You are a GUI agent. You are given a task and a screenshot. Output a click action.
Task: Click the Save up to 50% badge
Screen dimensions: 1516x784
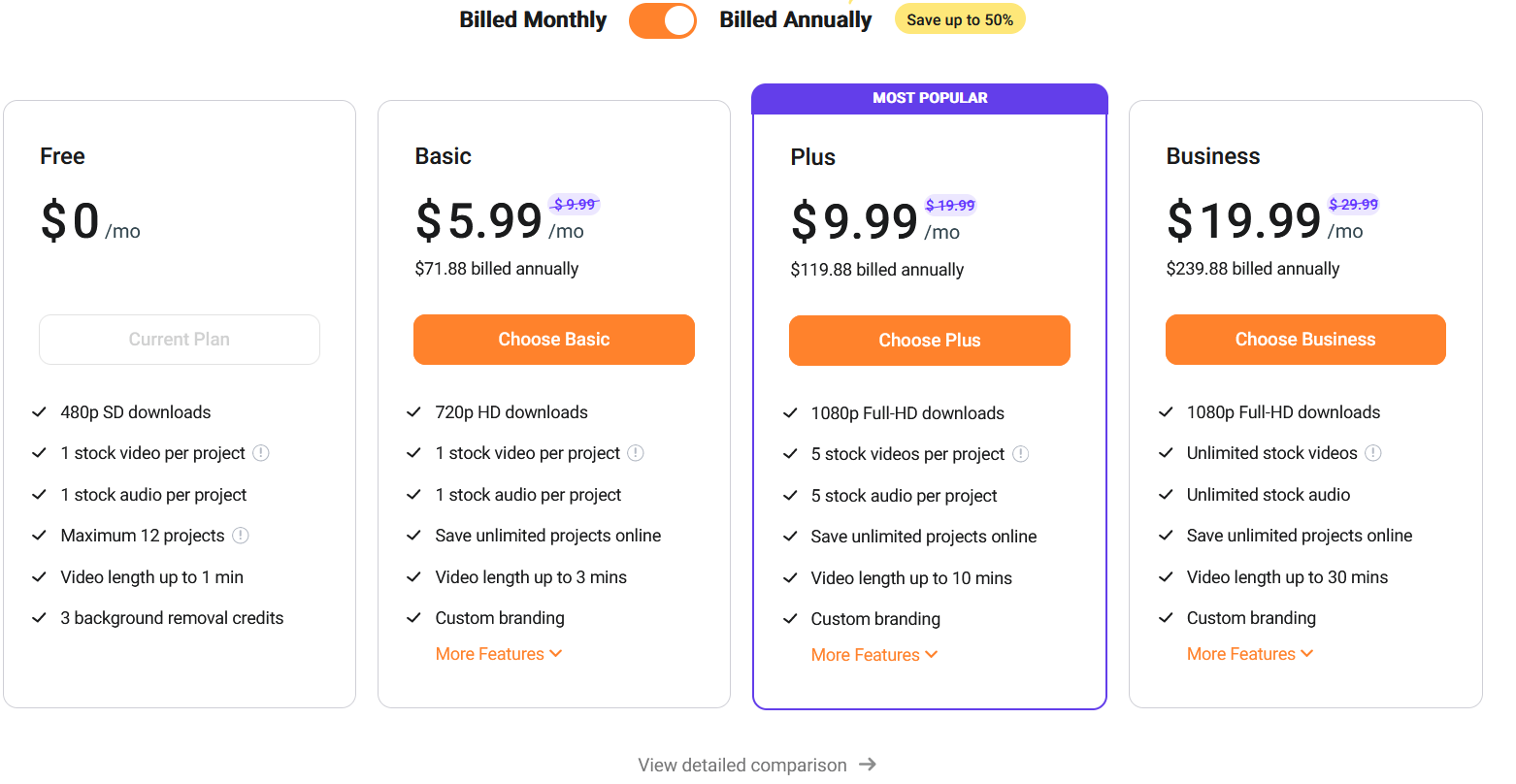tap(960, 19)
